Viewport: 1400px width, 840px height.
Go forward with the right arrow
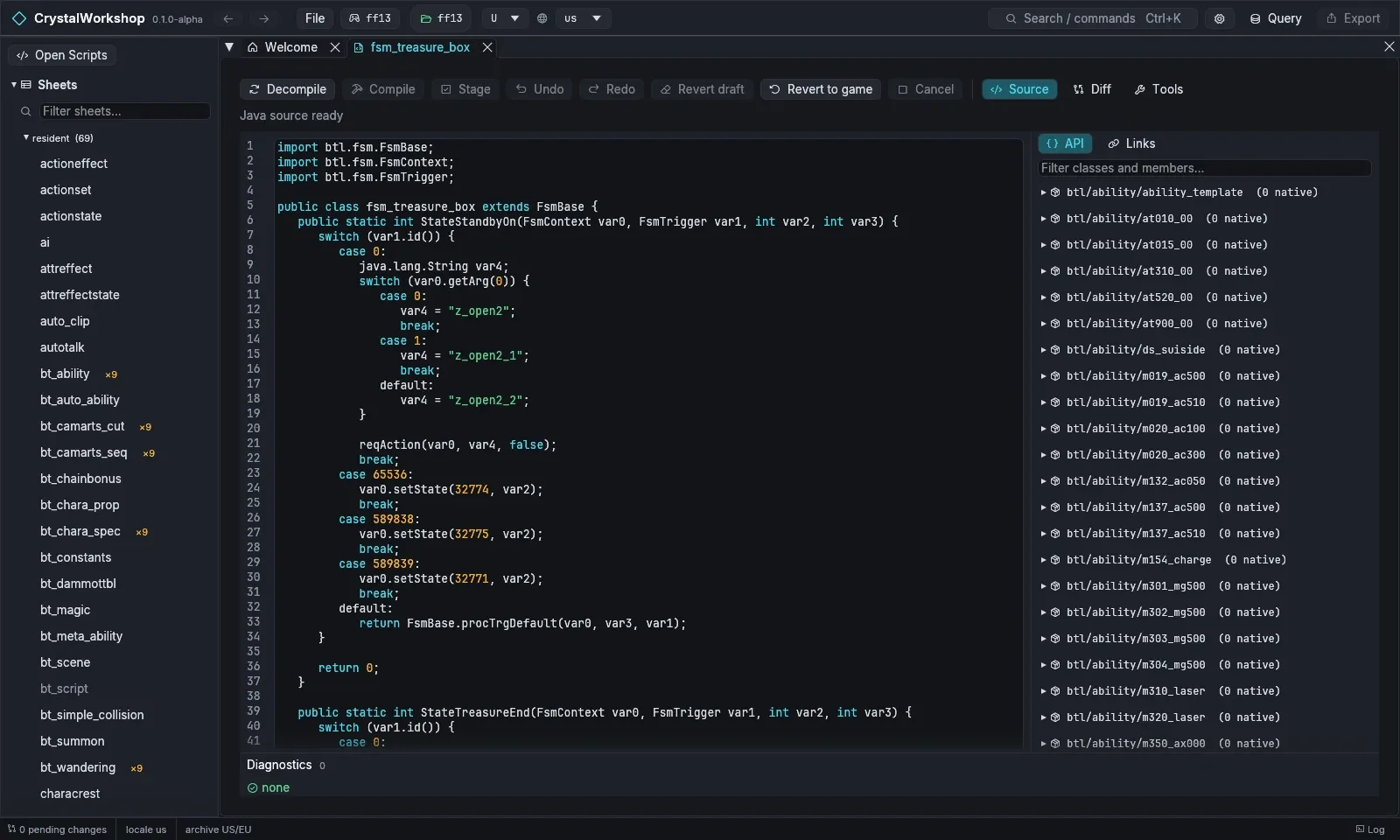(x=263, y=18)
